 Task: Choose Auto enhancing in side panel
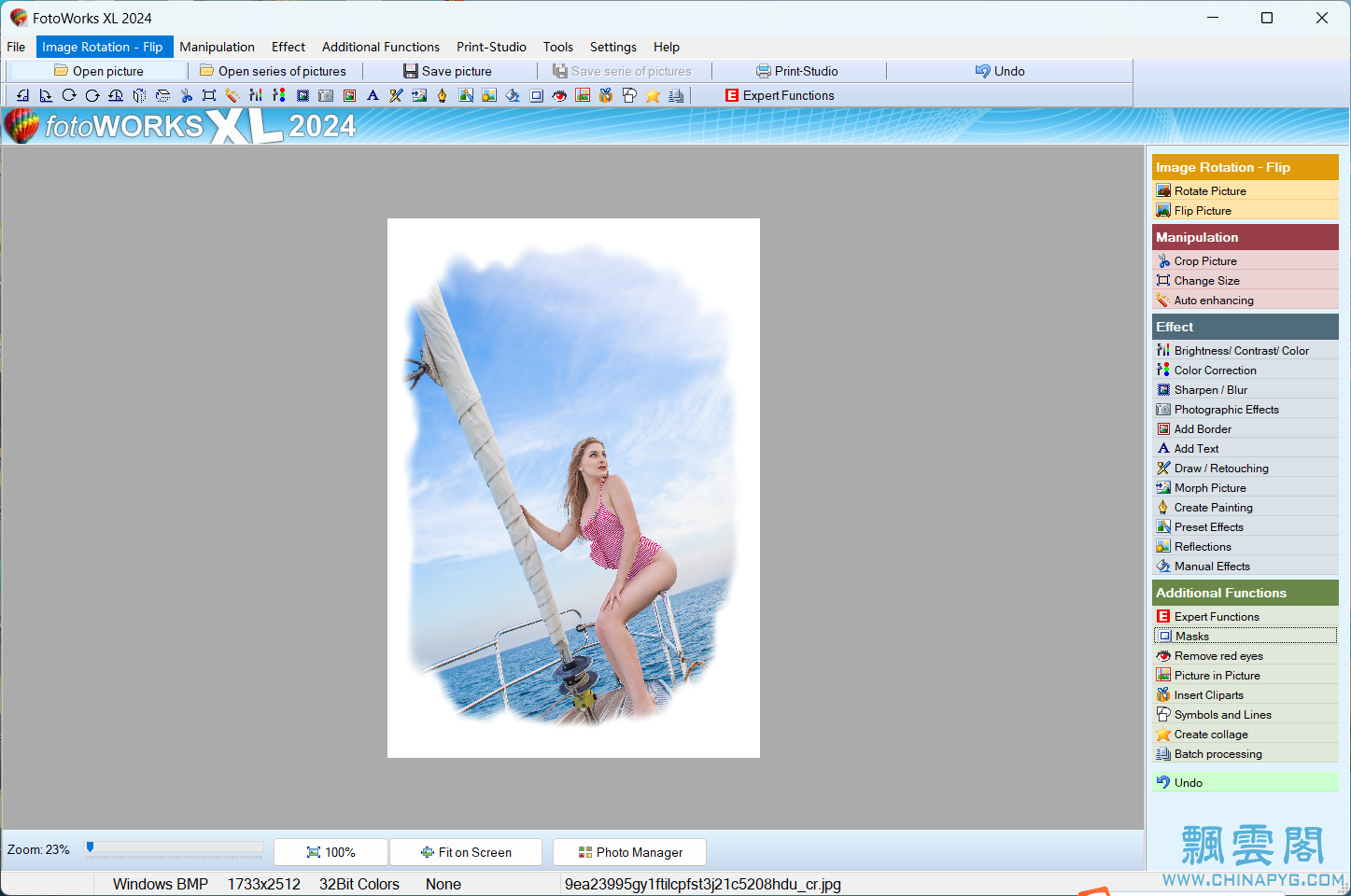point(1245,300)
